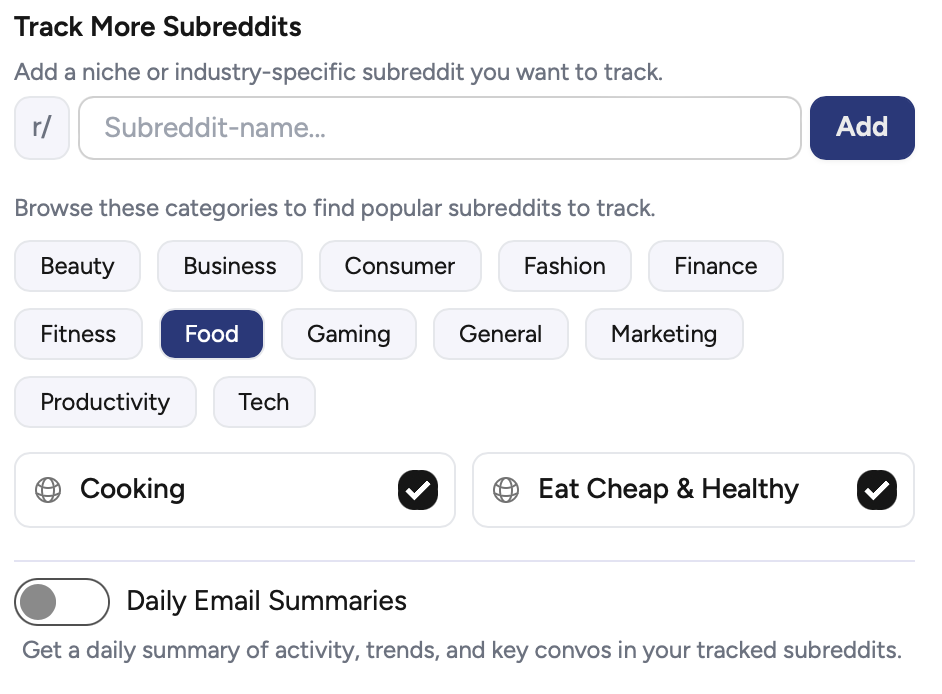Select the Business category chip
This screenshot has width=942, height=694.
coord(229,266)
